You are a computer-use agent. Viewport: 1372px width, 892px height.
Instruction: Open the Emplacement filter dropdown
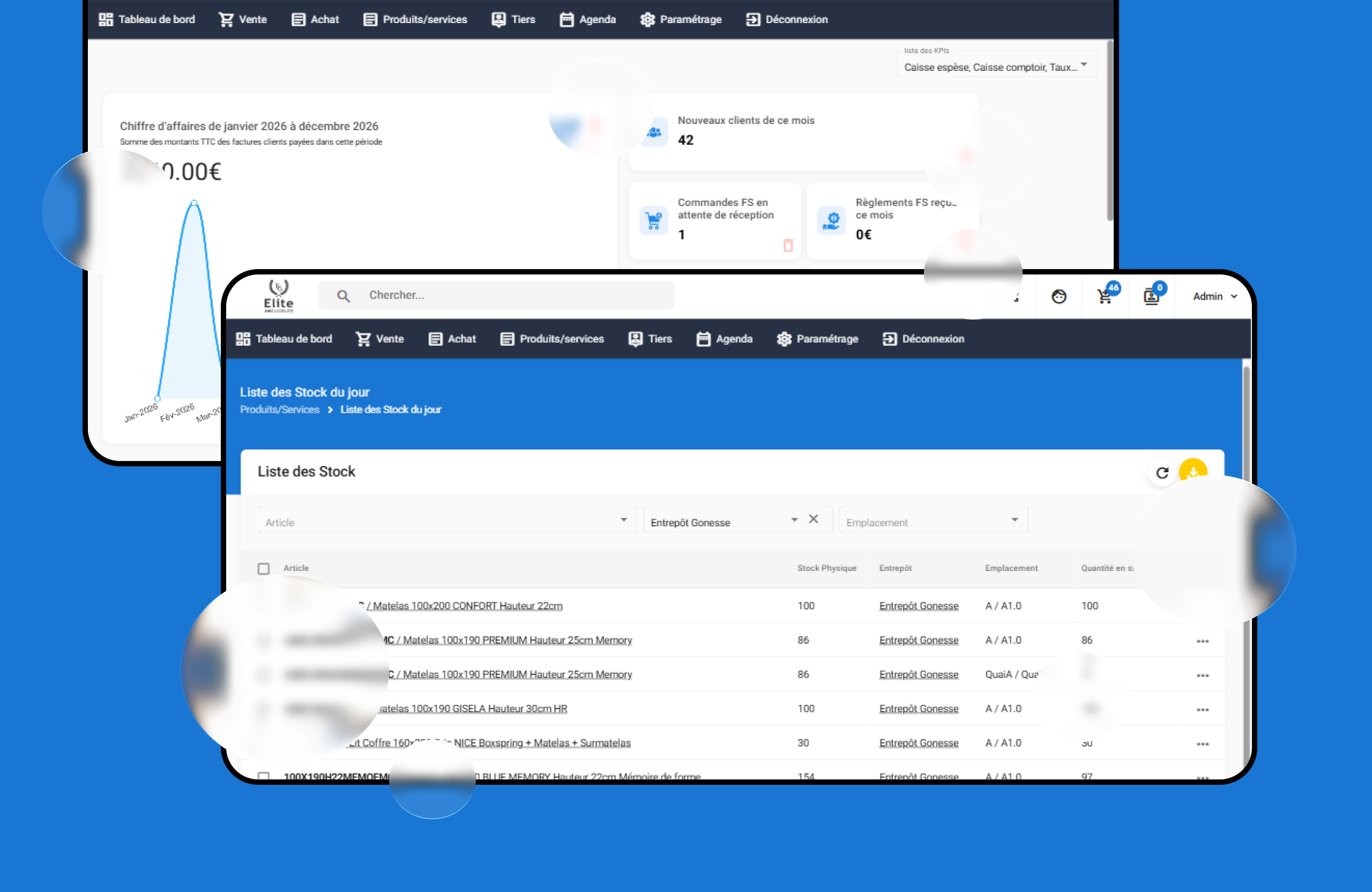[x=1014, y=520]
